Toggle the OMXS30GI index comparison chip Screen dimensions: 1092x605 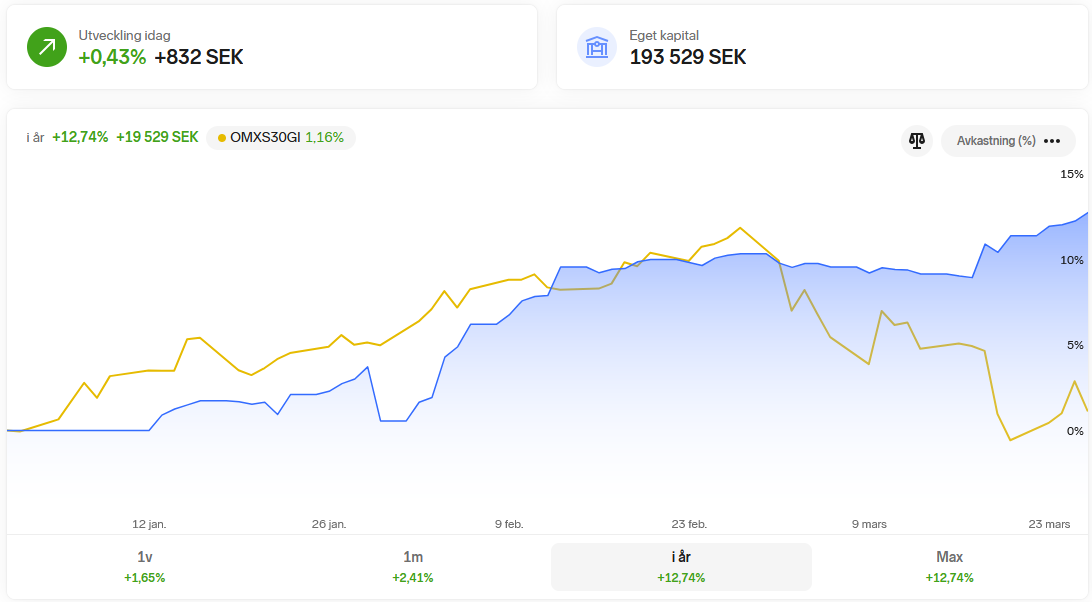pyautogui.click(x=281, y=138)
